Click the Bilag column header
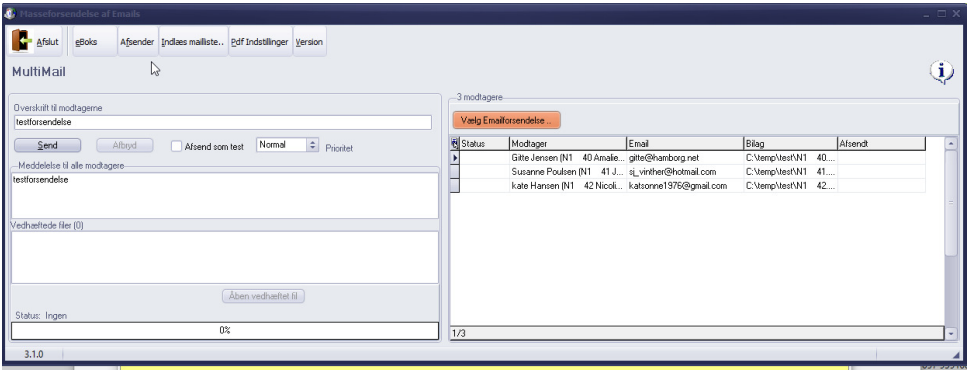 pos(790,144)
